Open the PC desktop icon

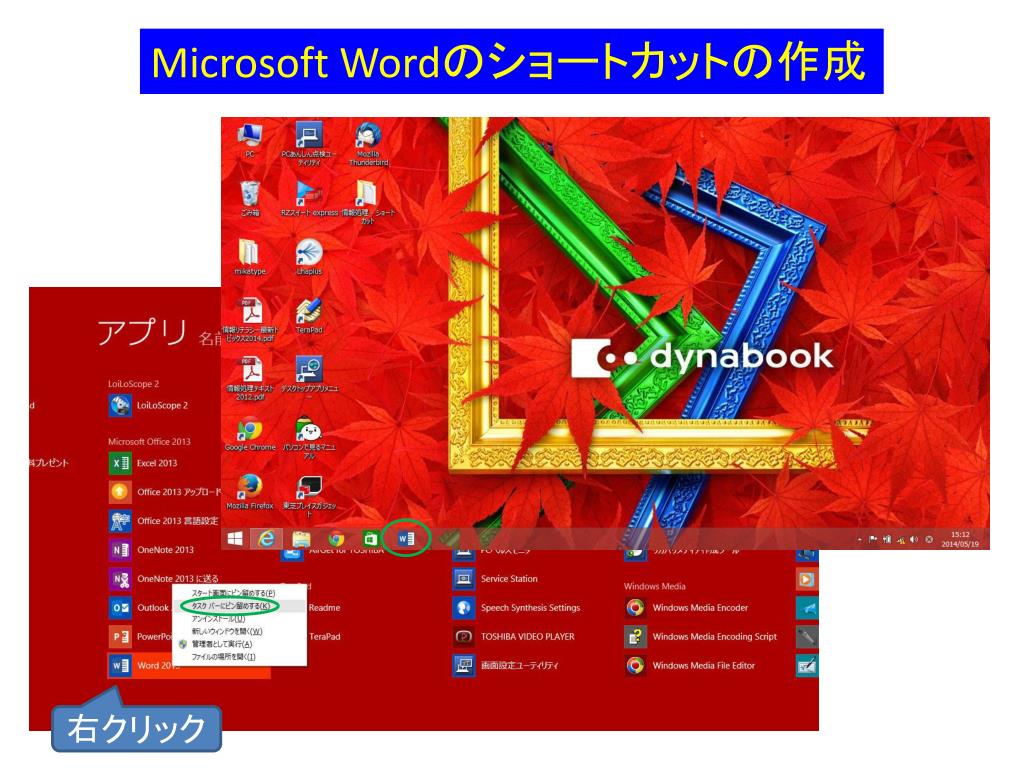point(249,139)
